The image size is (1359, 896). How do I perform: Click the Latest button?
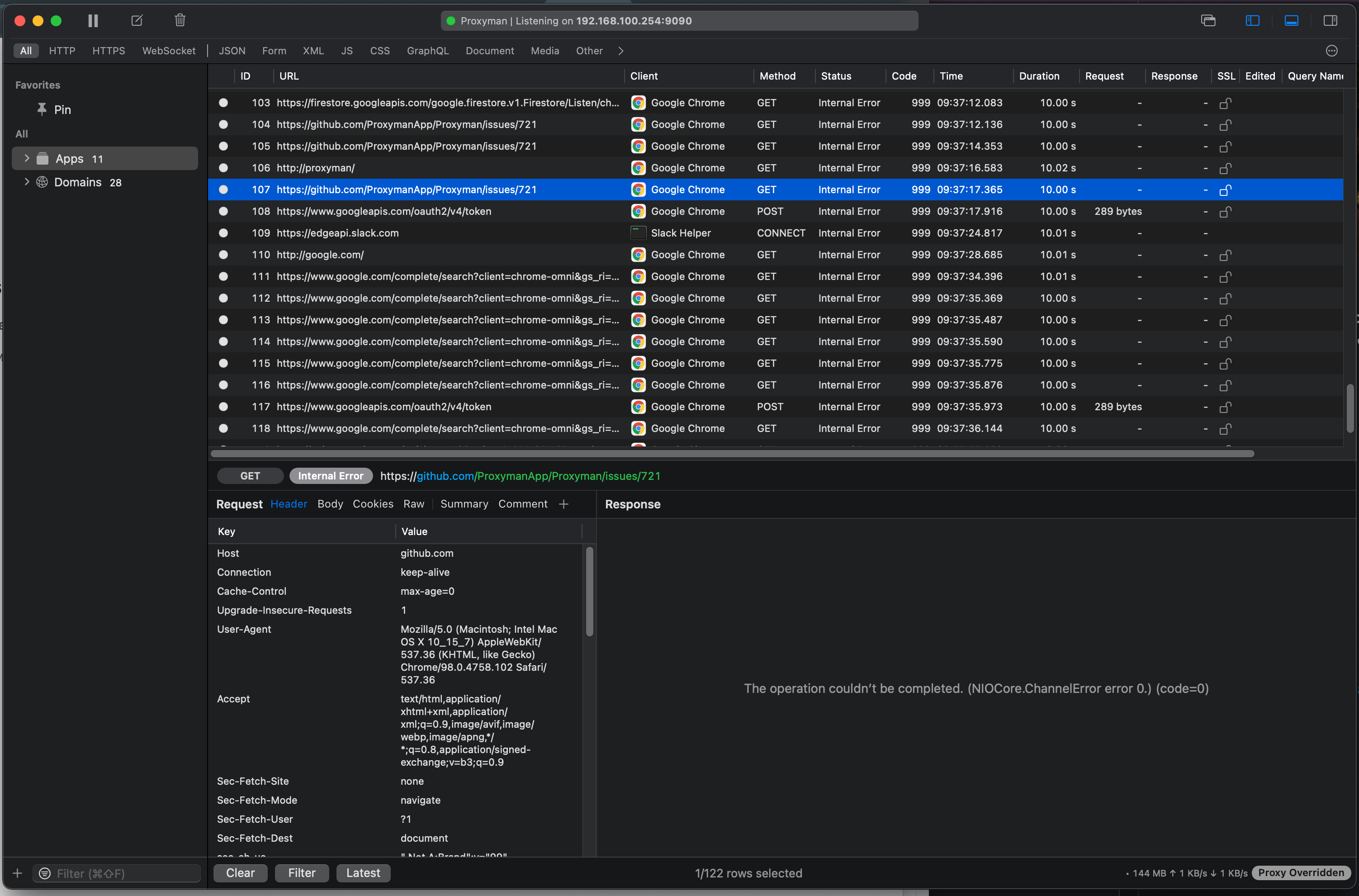(363, 872)
